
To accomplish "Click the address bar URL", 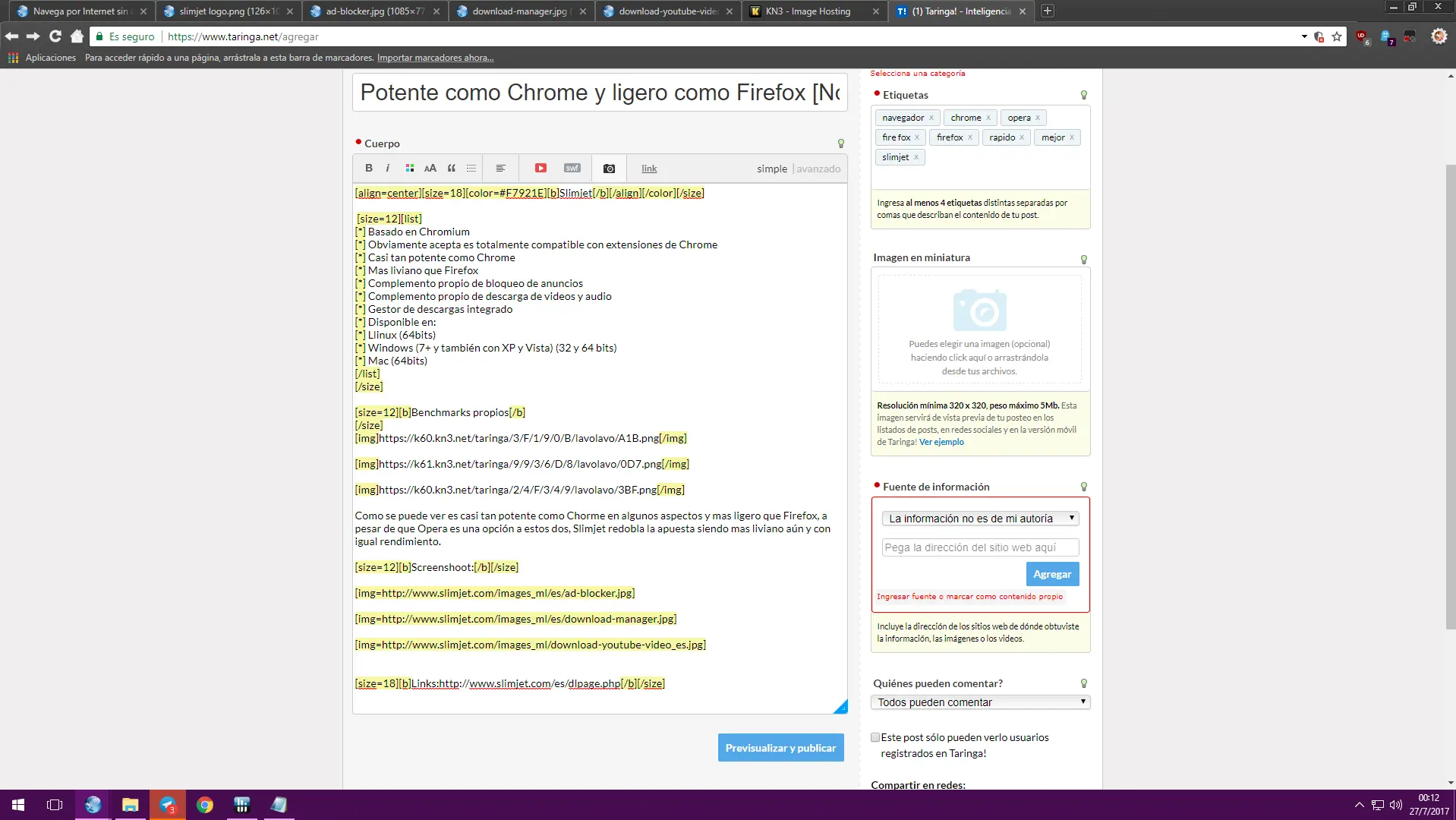I will (243, 36).
